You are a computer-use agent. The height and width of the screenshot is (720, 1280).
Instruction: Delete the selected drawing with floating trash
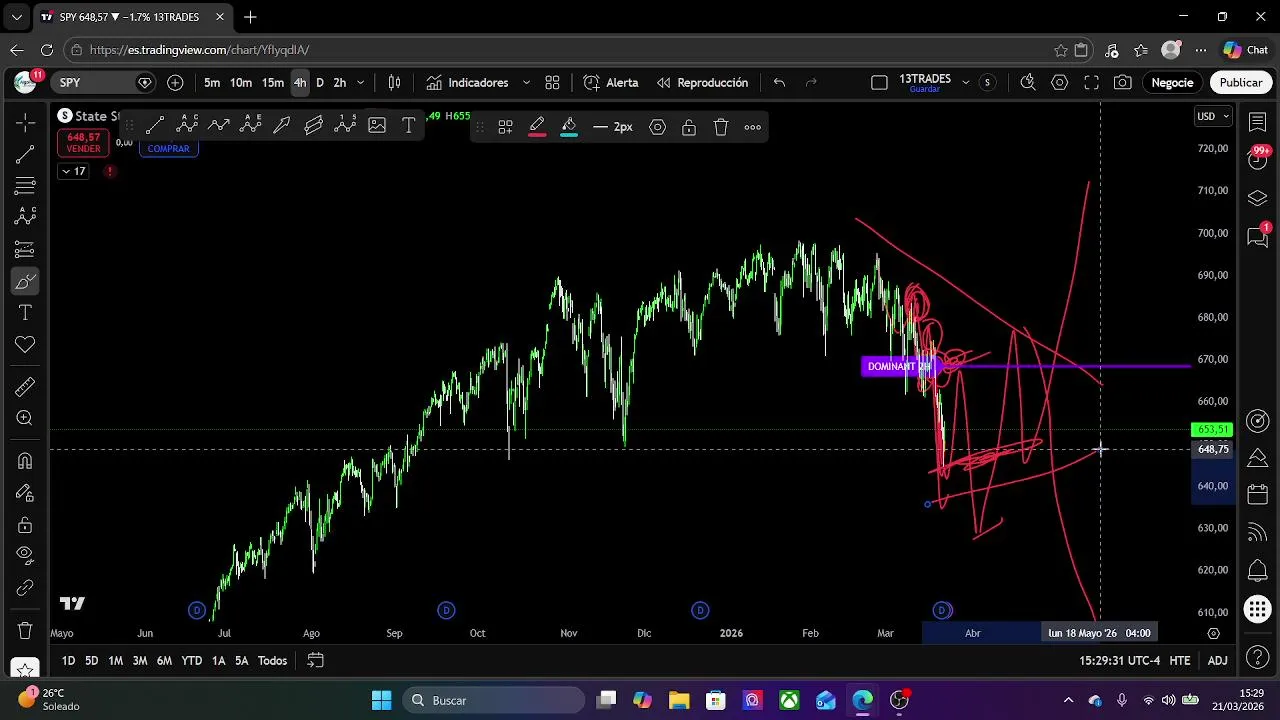coord(721,127)
